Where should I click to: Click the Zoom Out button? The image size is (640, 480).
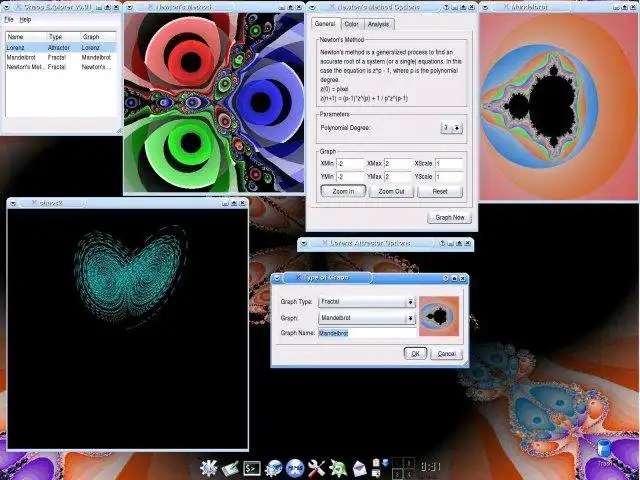click(x=391, y=191)
